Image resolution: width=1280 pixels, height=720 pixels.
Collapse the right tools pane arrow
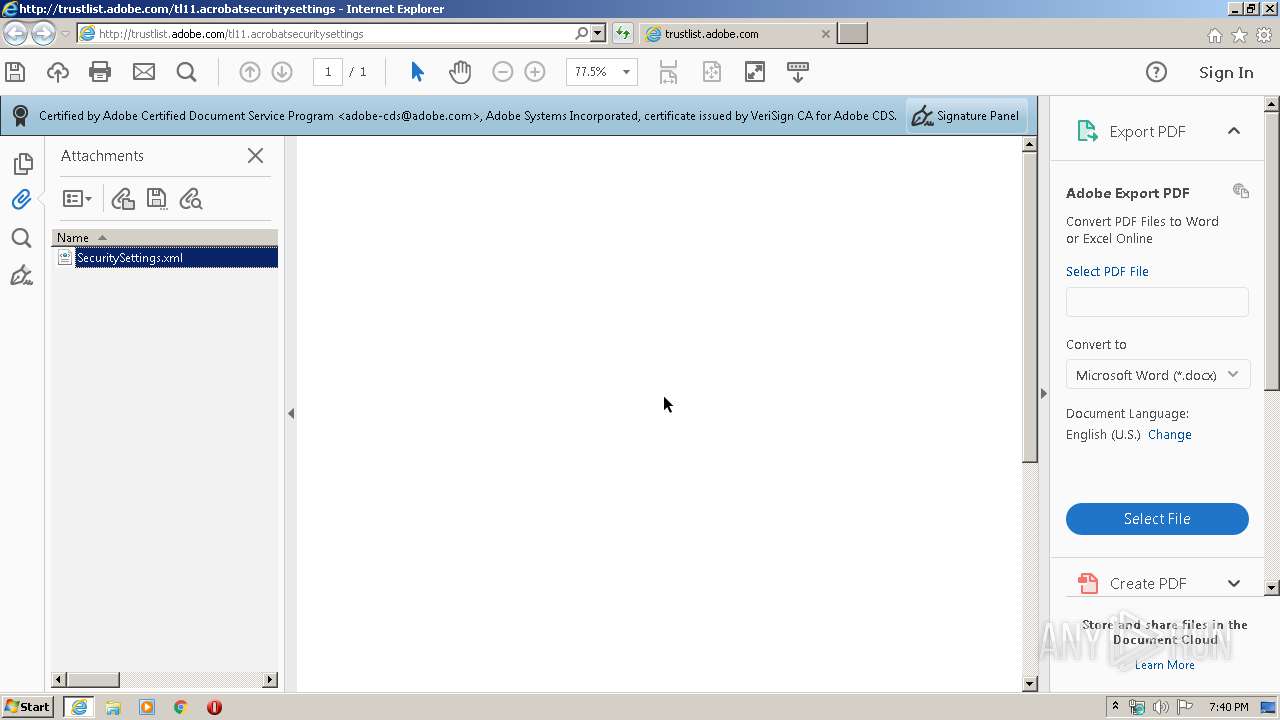pos(1043,393)
